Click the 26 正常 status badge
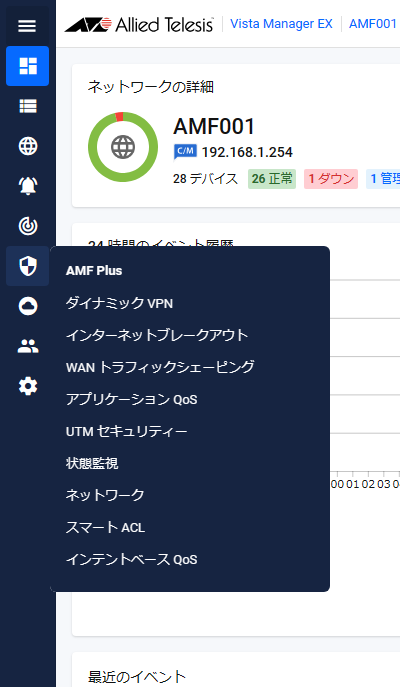Viewport: 400px width, 687px height. pos(272,179)
